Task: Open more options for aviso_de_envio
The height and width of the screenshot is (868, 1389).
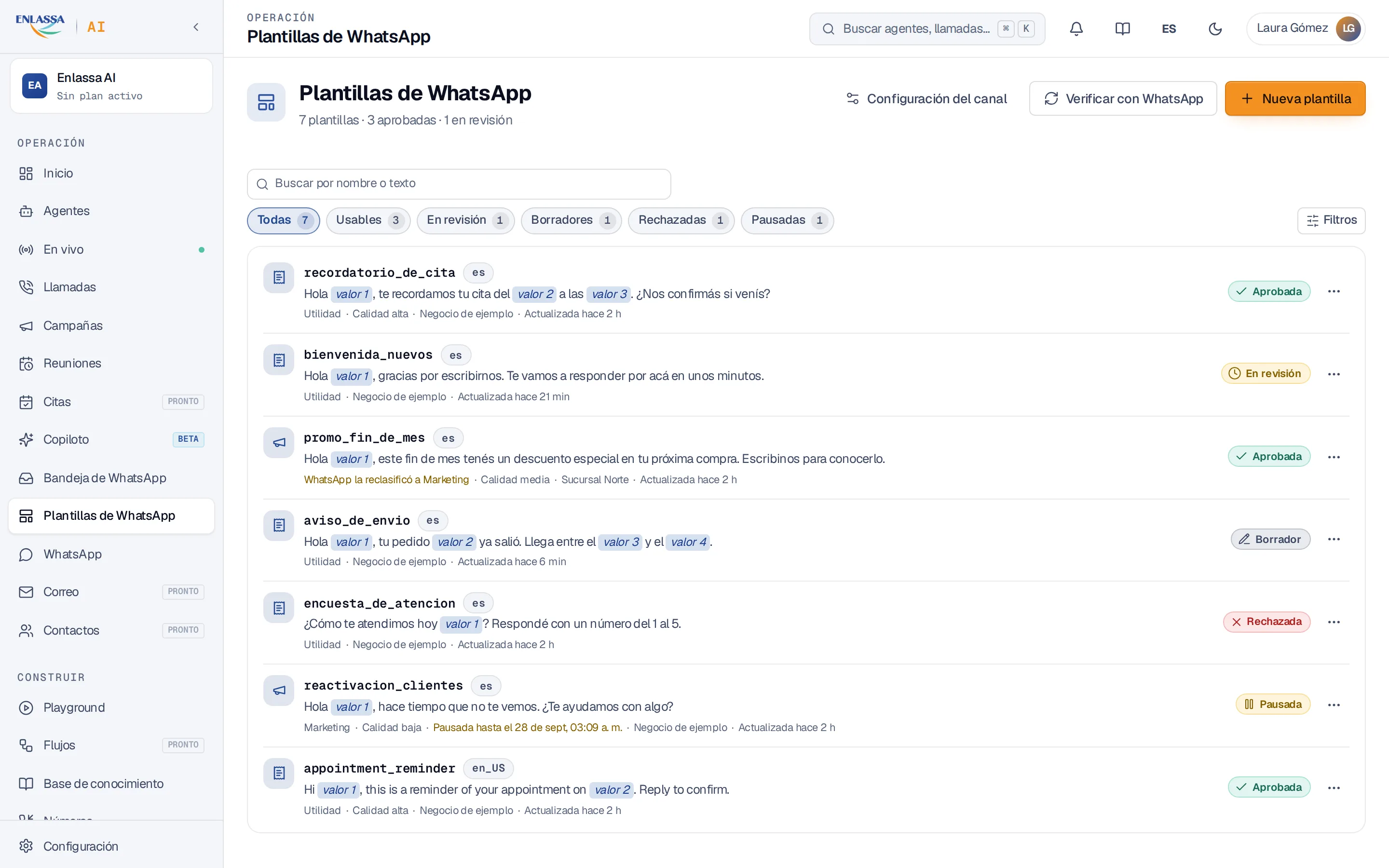Action: coord(1334,539)
